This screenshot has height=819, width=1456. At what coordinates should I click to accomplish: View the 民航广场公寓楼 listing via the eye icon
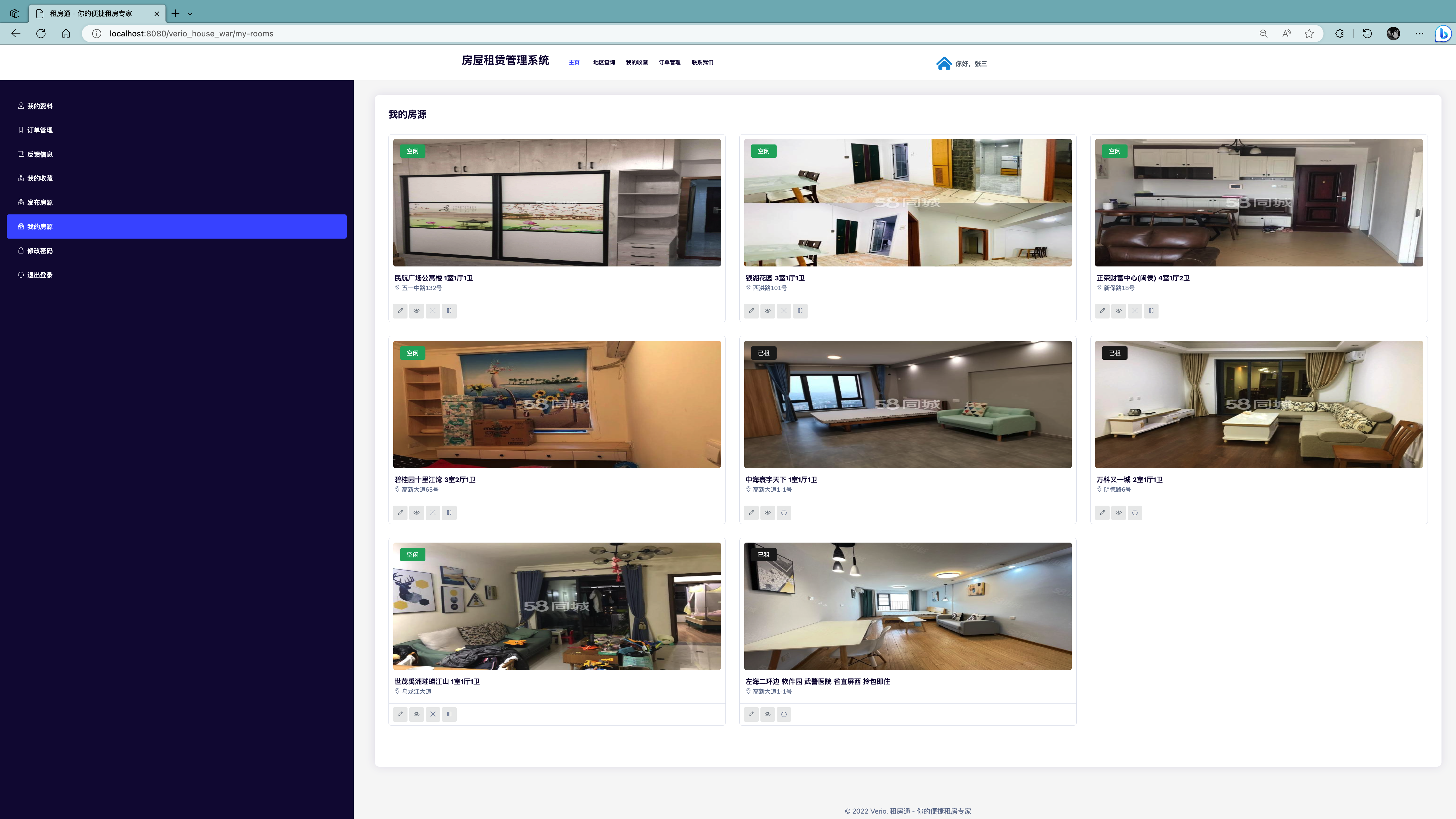pyautogui.click(x=417, y=310)
